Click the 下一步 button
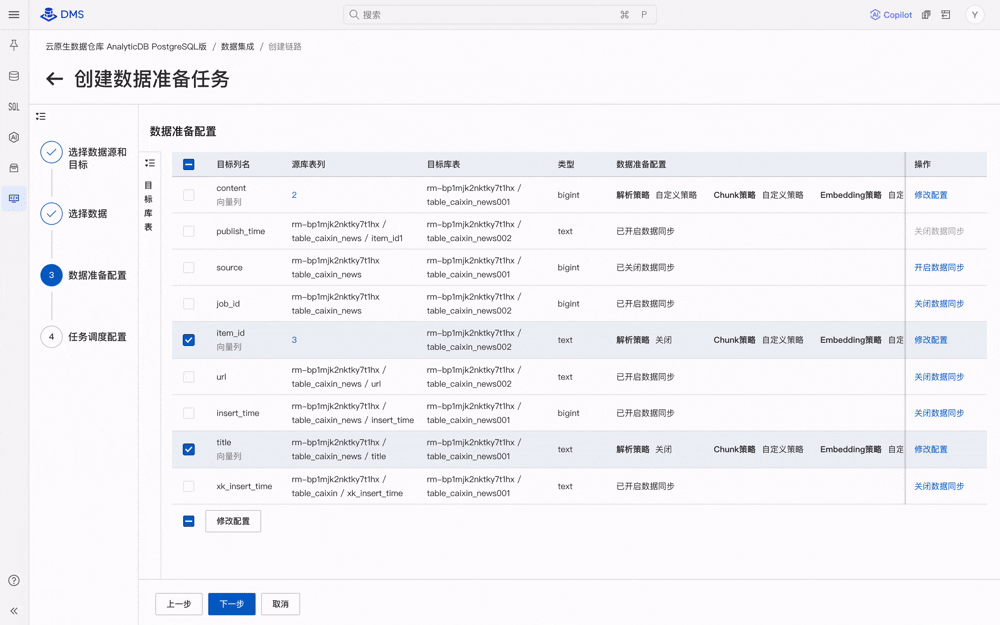The width and height of the screenshot is (1000, 625). coord(231,604)
